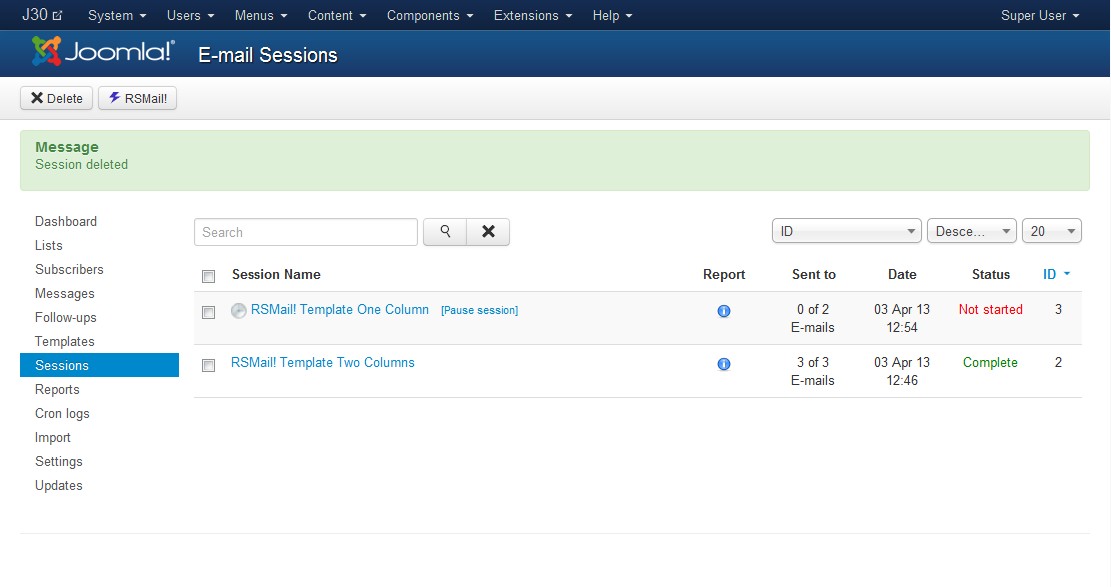Sort by the ID column header

pyautogui.click(x=1049, y=274)
